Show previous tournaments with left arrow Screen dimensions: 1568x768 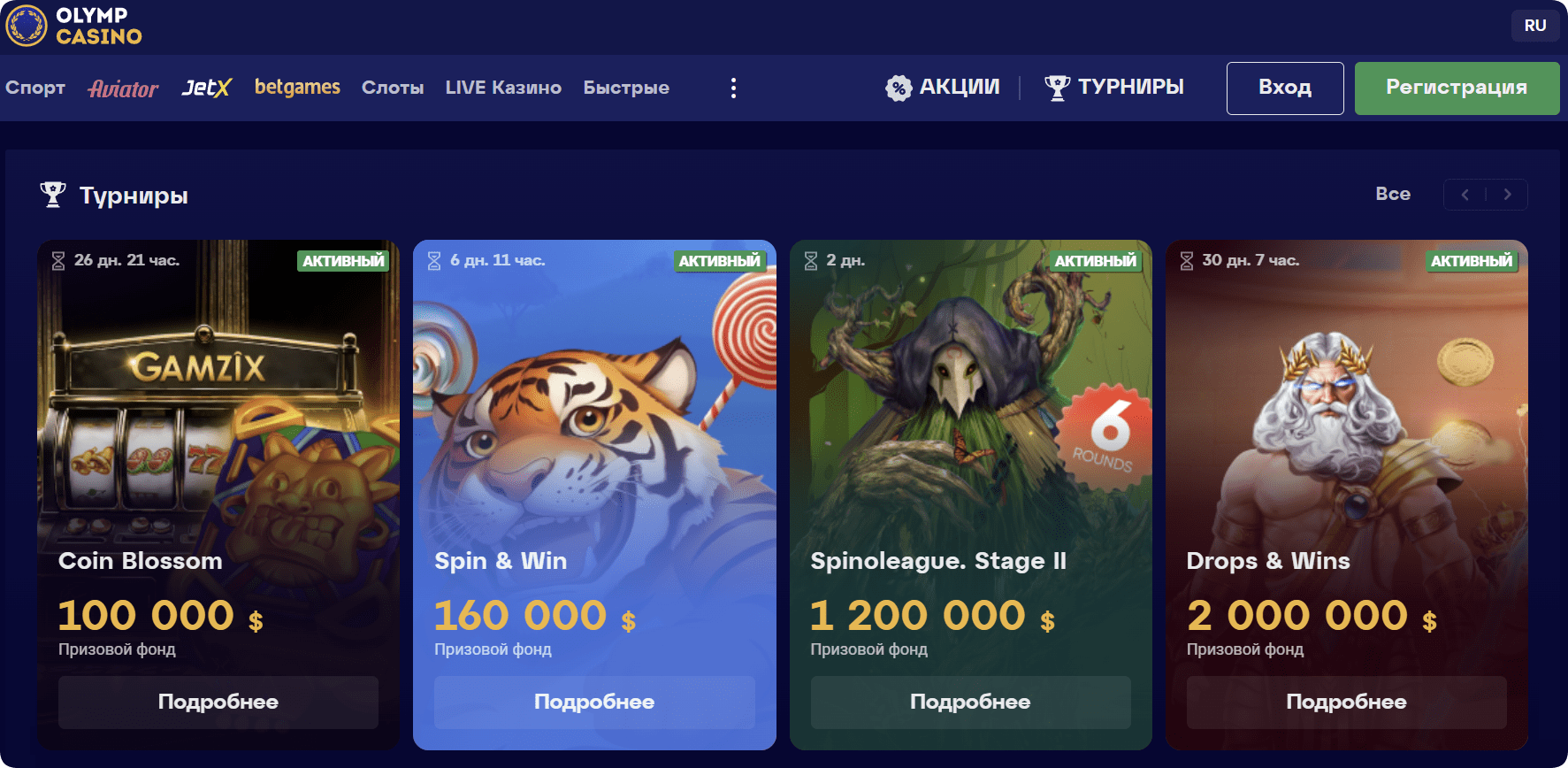pos(1465,195)
